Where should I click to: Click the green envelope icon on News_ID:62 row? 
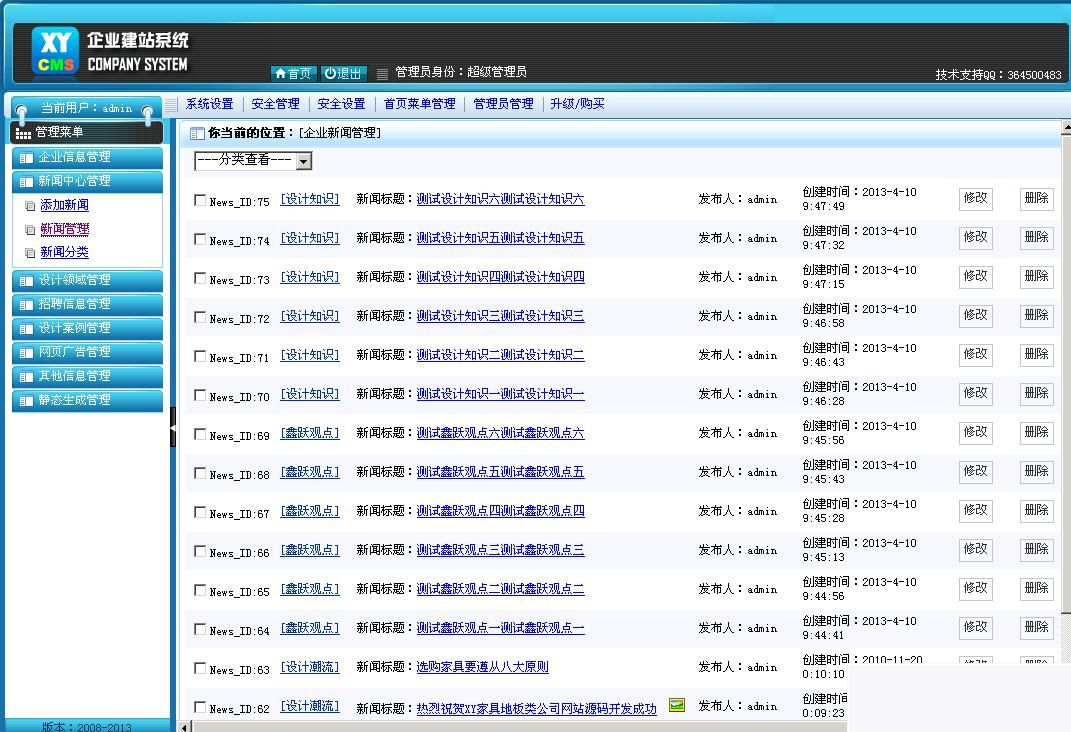677,705
